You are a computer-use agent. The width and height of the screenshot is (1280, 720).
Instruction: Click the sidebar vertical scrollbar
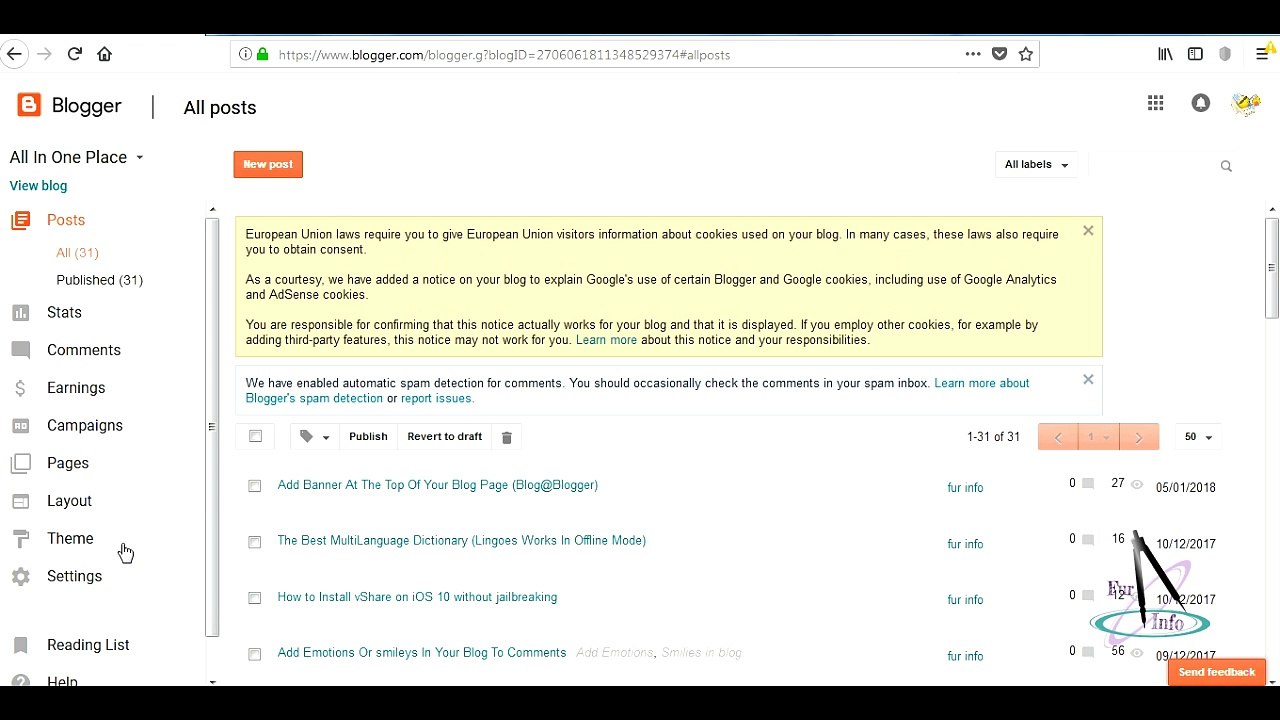(x=212, y=427)
